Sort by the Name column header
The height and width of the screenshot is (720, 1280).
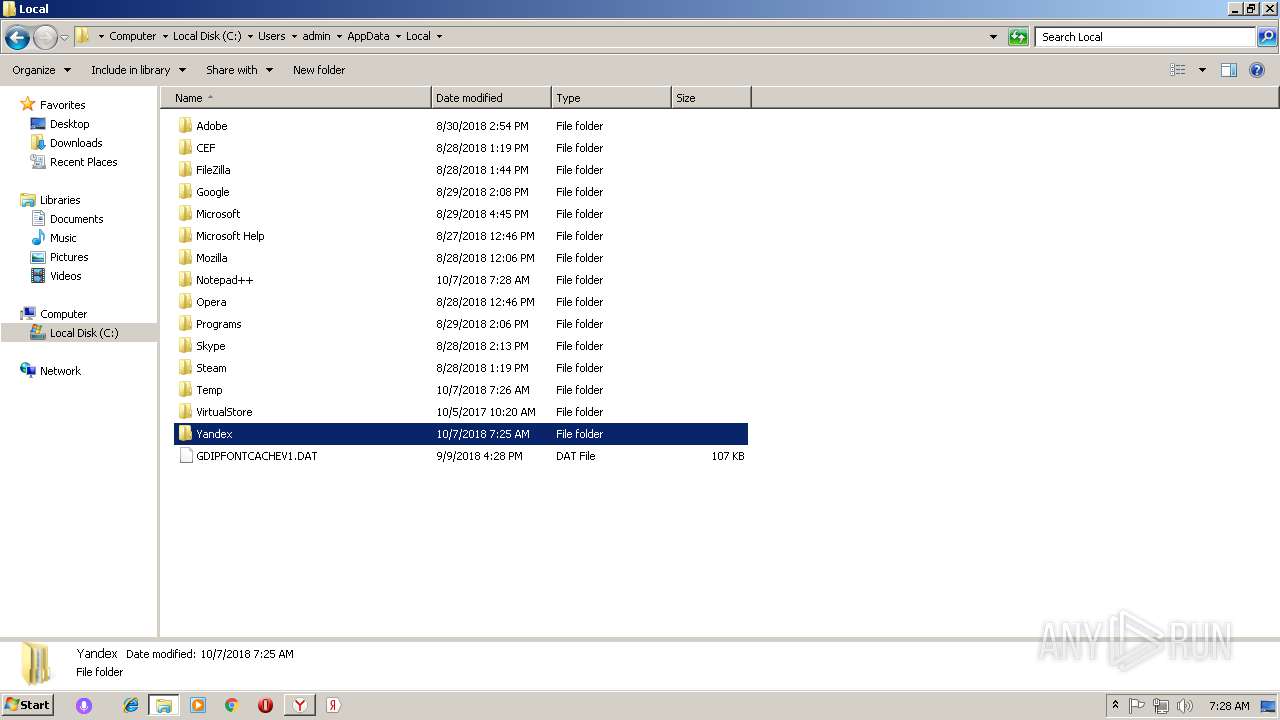[296, 98]
